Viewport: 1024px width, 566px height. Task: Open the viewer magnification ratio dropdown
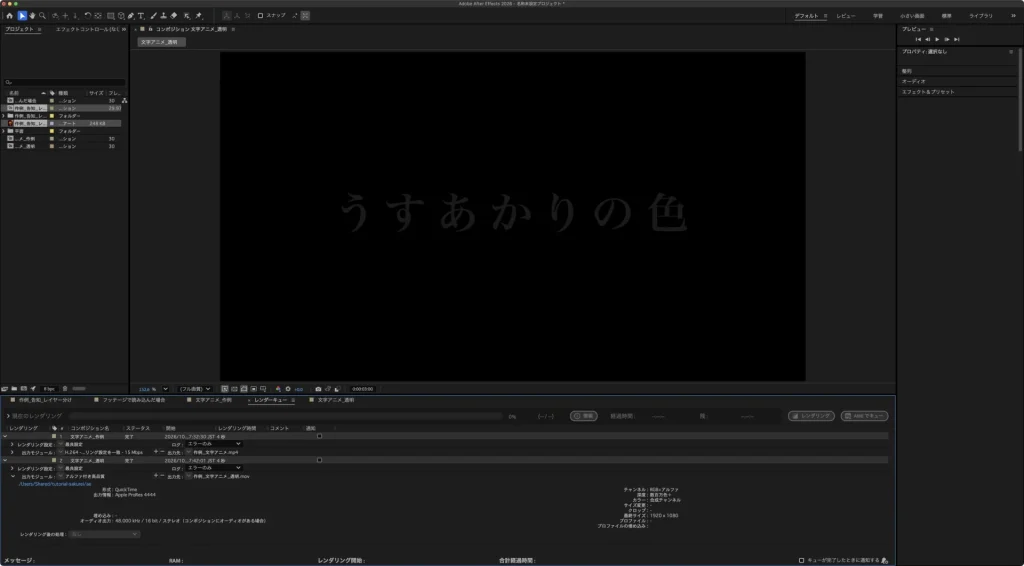click(x=165, y=389)
